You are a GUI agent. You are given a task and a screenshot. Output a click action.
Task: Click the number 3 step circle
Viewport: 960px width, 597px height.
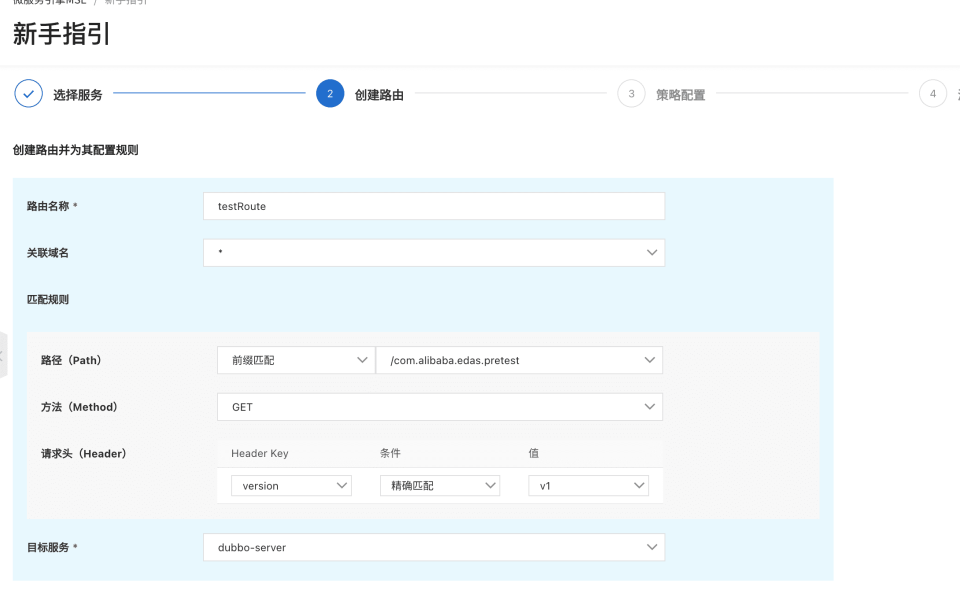(x=631, y=94)
